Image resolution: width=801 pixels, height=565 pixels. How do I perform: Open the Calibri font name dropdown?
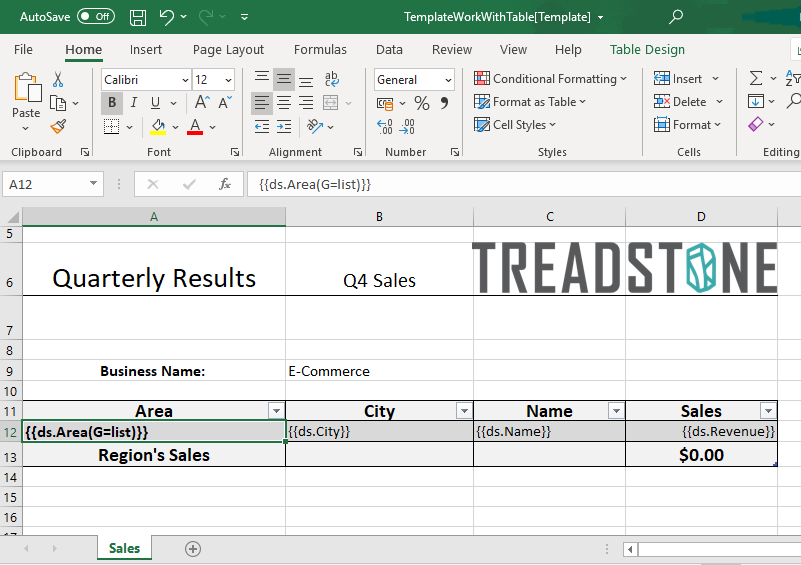point(185,80)
